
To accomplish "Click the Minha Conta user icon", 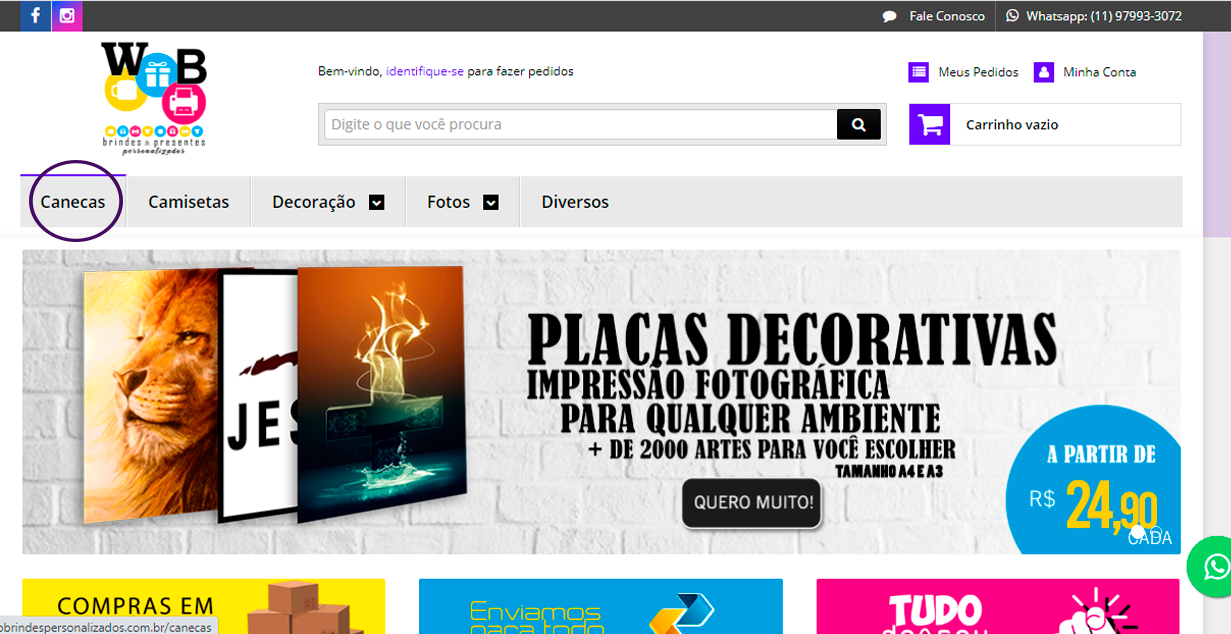I will pyautogui.click(x=1043, y=72).
